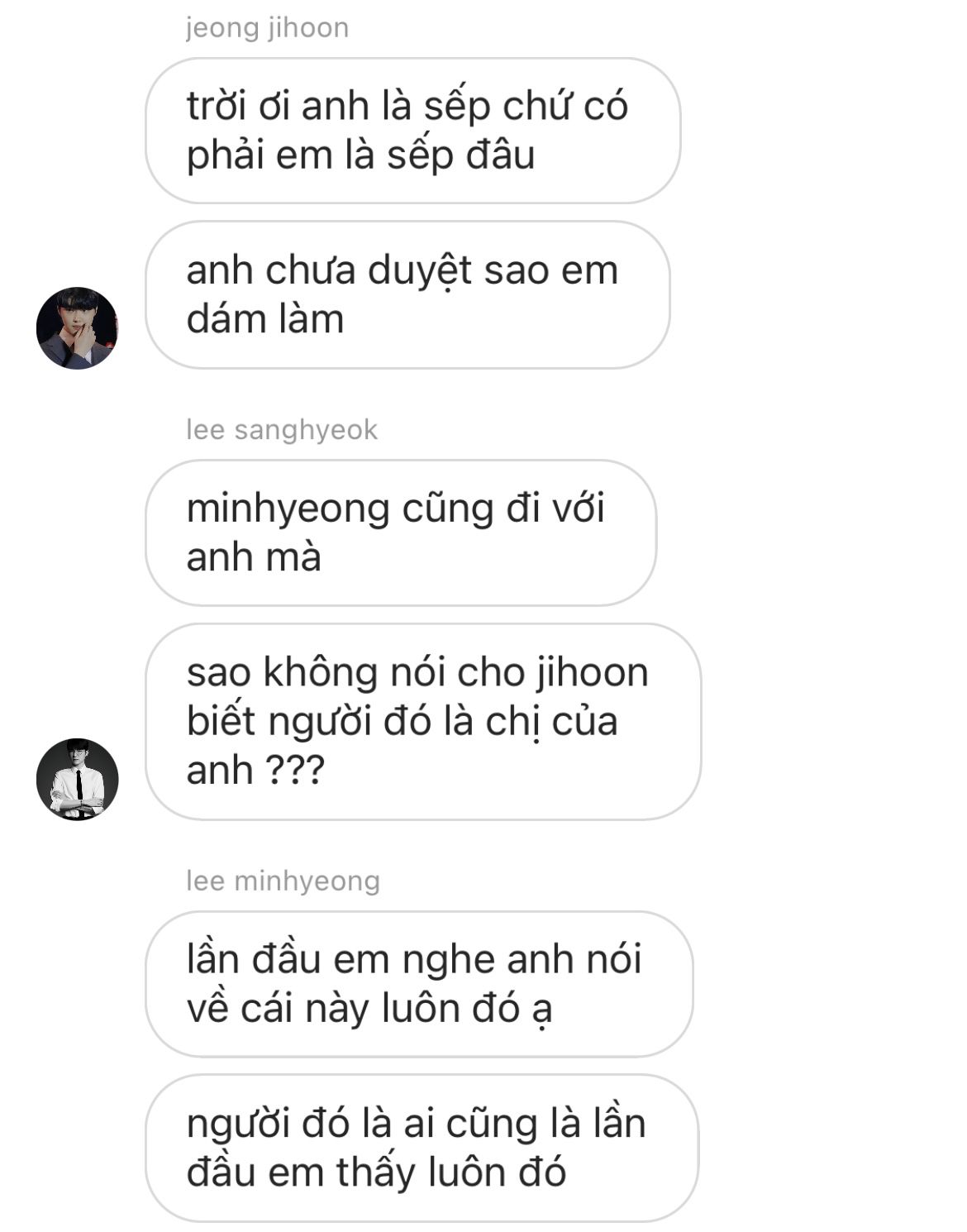Image resolution: width=967 pixels, height=1232 pixels.
Task: Click 'biết người đó là chị của' text line
Action: [x=403, y=722]
